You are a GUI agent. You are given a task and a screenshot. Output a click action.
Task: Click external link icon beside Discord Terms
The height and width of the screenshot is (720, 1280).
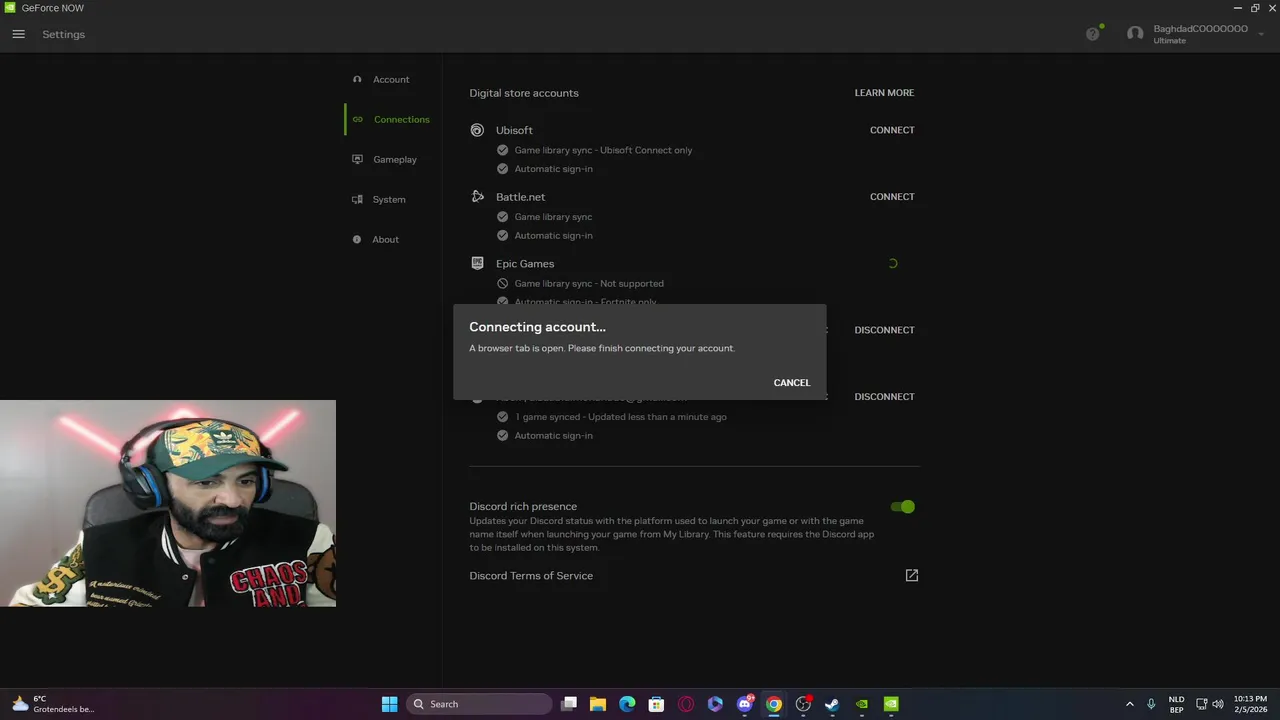(911, 576)
